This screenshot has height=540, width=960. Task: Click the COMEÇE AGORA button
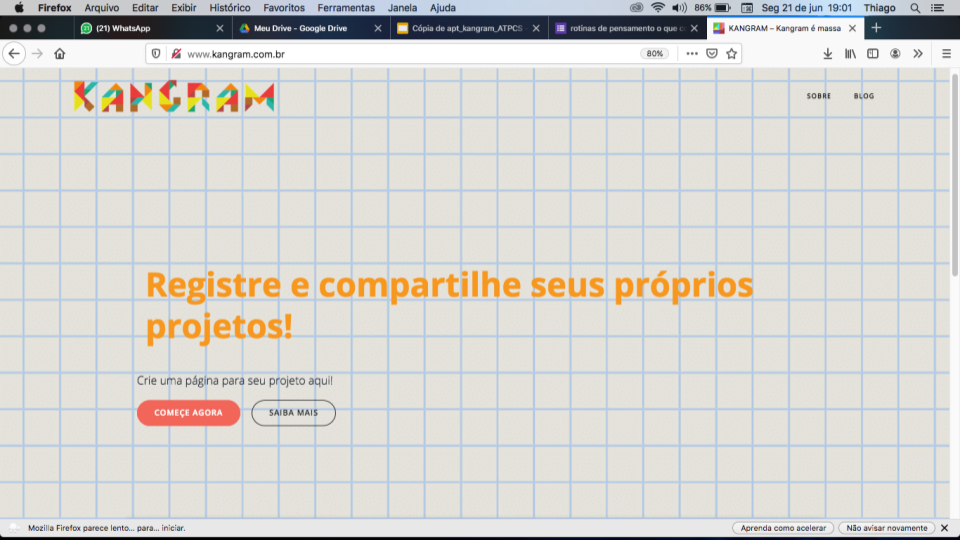pos(189,413)
